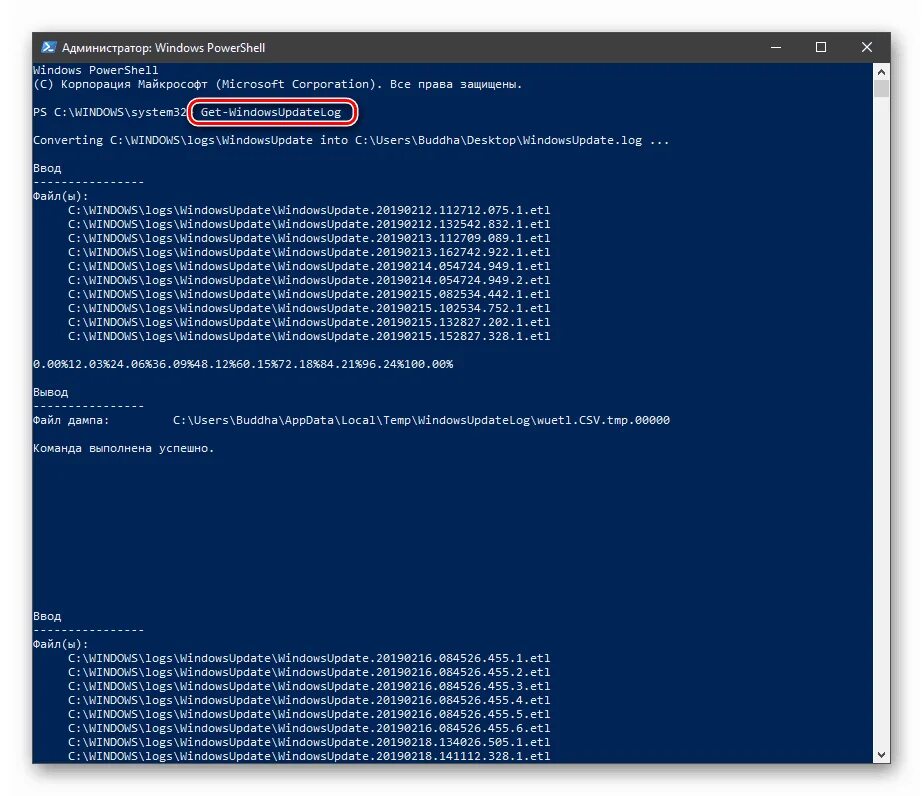Click the scrollbar down arrow
This screenshot has width=923, height=796.
881,755
